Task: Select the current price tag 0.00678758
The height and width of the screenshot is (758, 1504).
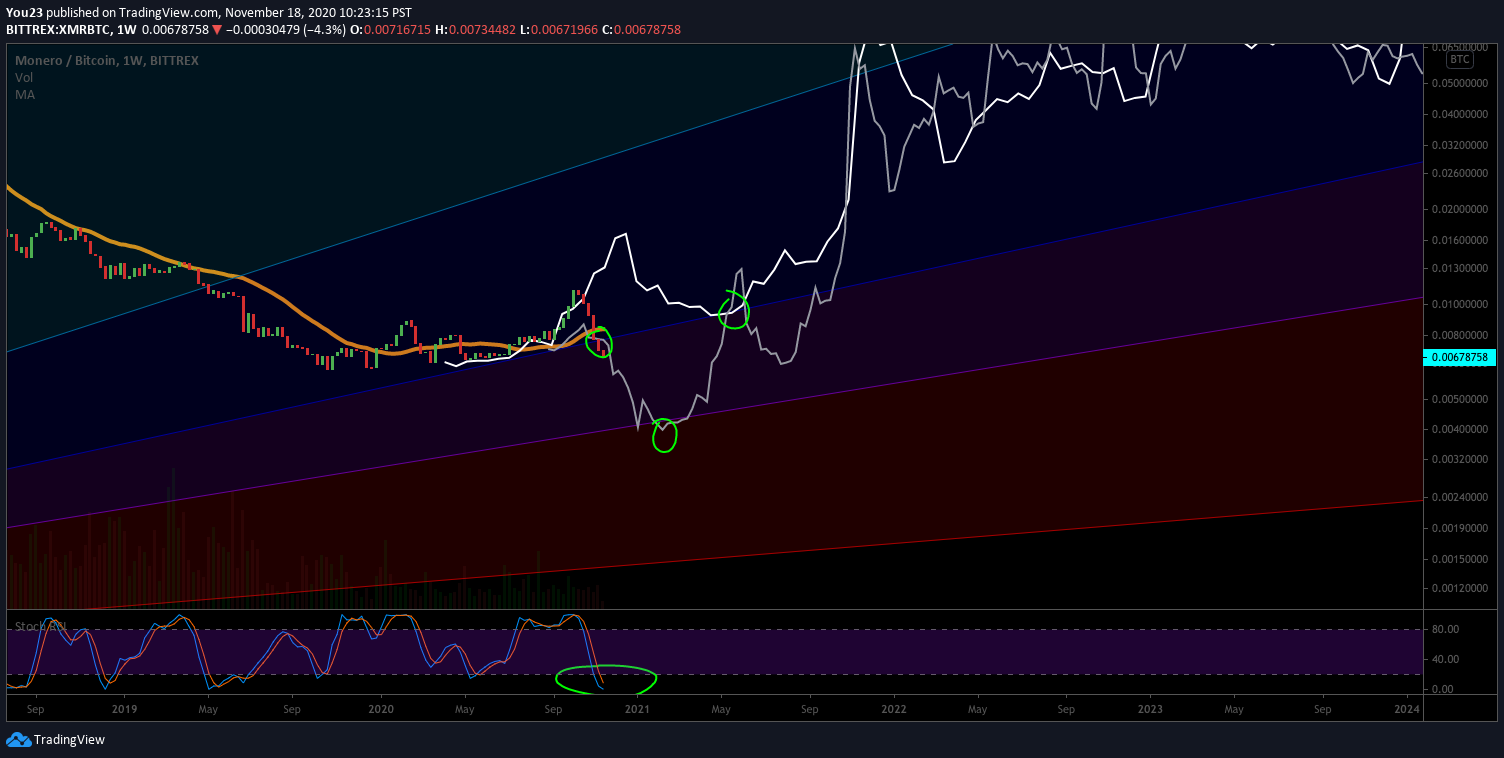Action: pos(1459,357)
